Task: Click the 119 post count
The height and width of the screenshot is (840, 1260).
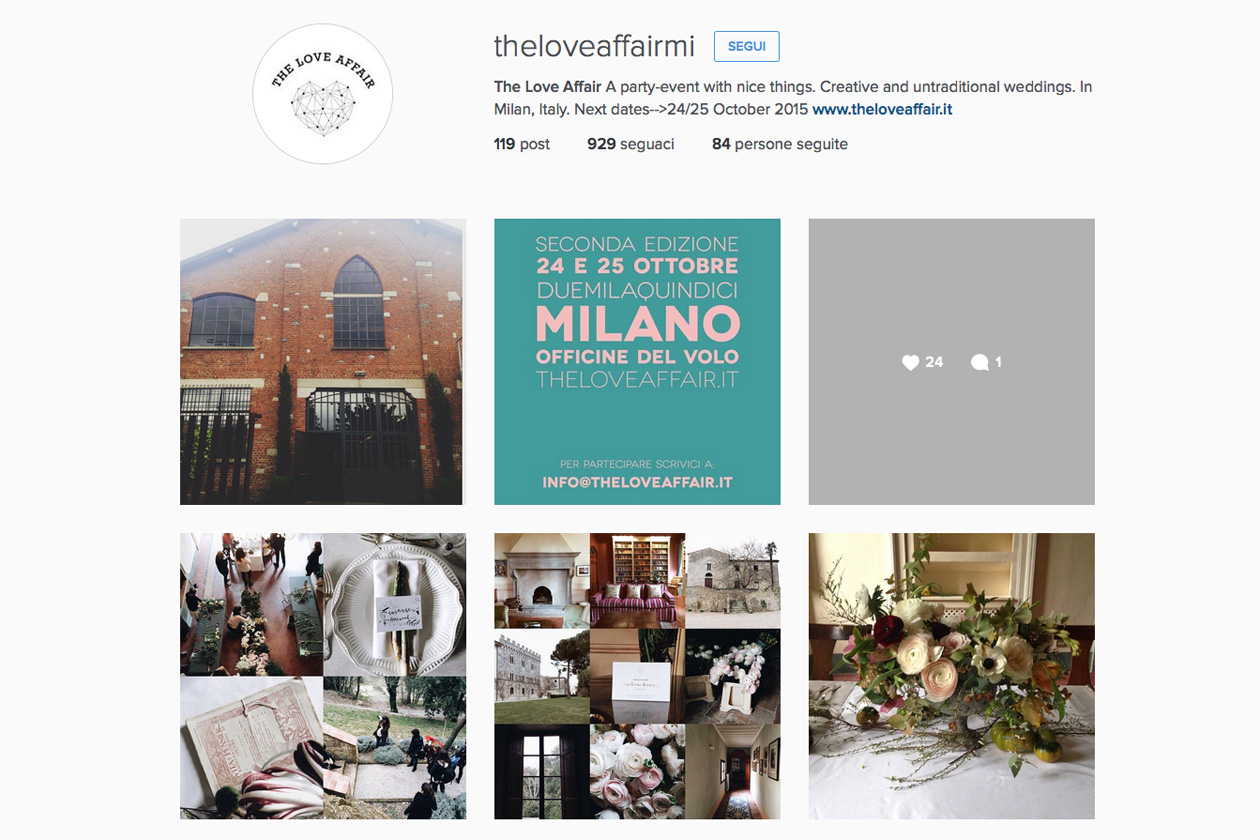Action: 522,144
